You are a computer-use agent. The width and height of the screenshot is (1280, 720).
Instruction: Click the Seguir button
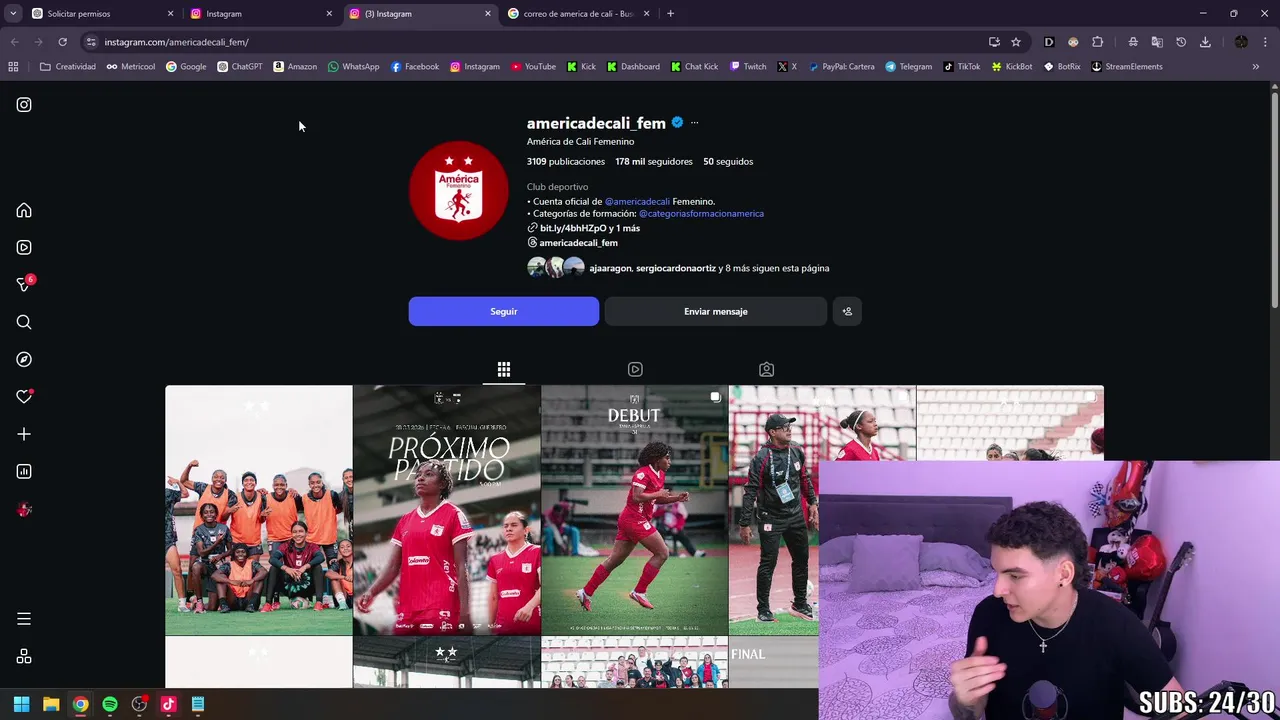504,311
